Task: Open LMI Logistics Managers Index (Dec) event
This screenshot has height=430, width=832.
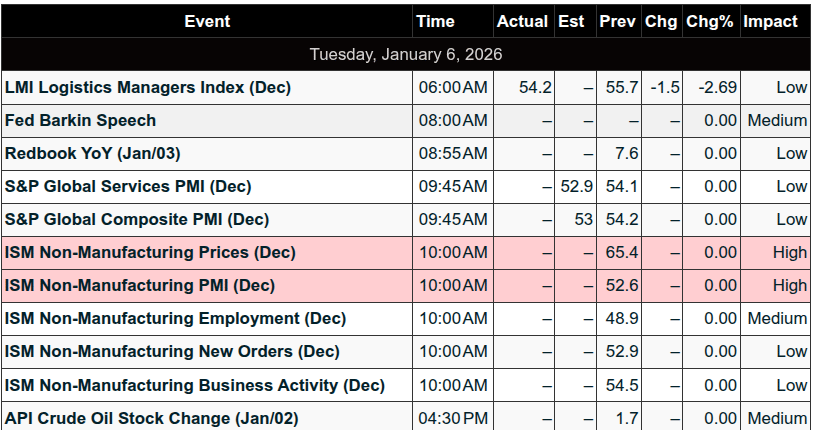Action: tap(148, 87)
